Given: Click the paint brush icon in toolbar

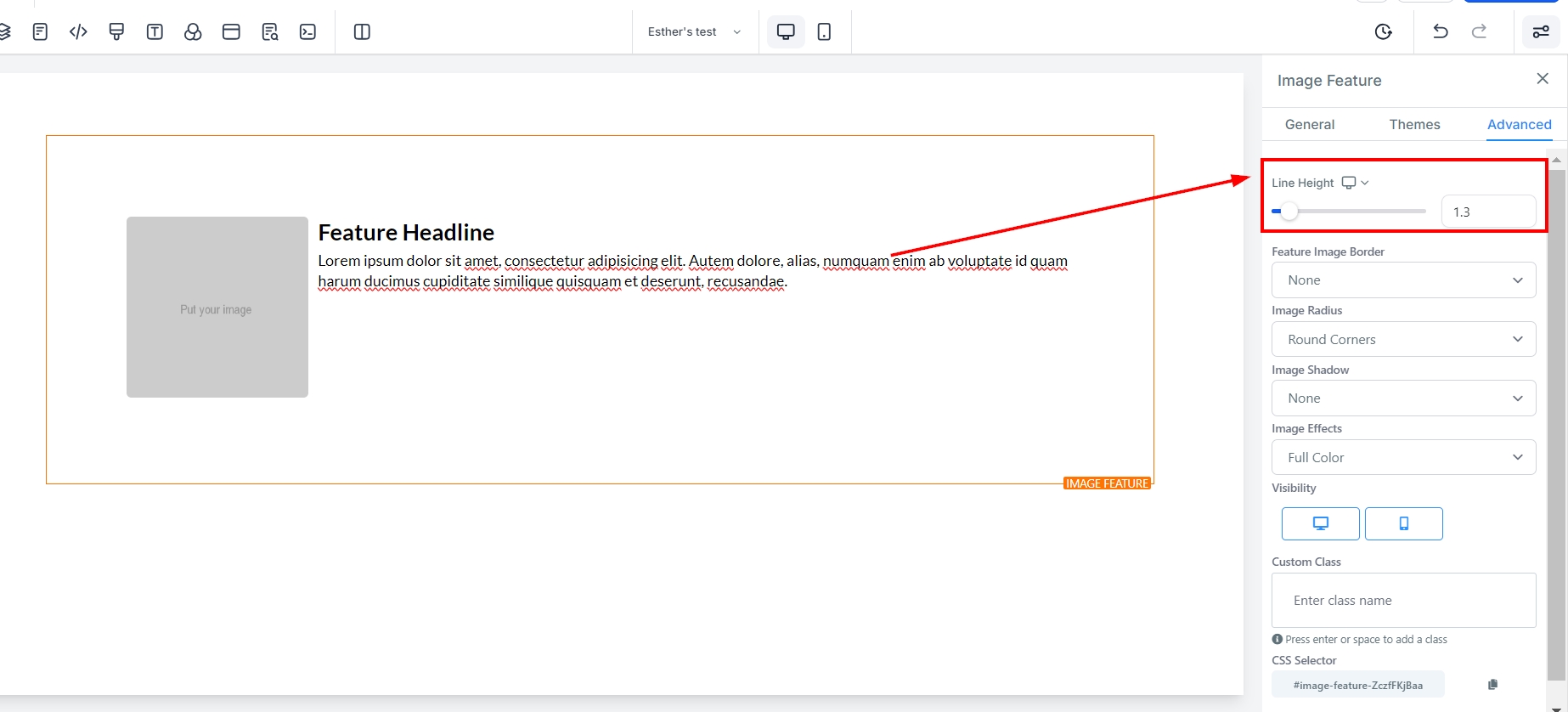Looking at the screenshot, I should (x=116, y=32).
